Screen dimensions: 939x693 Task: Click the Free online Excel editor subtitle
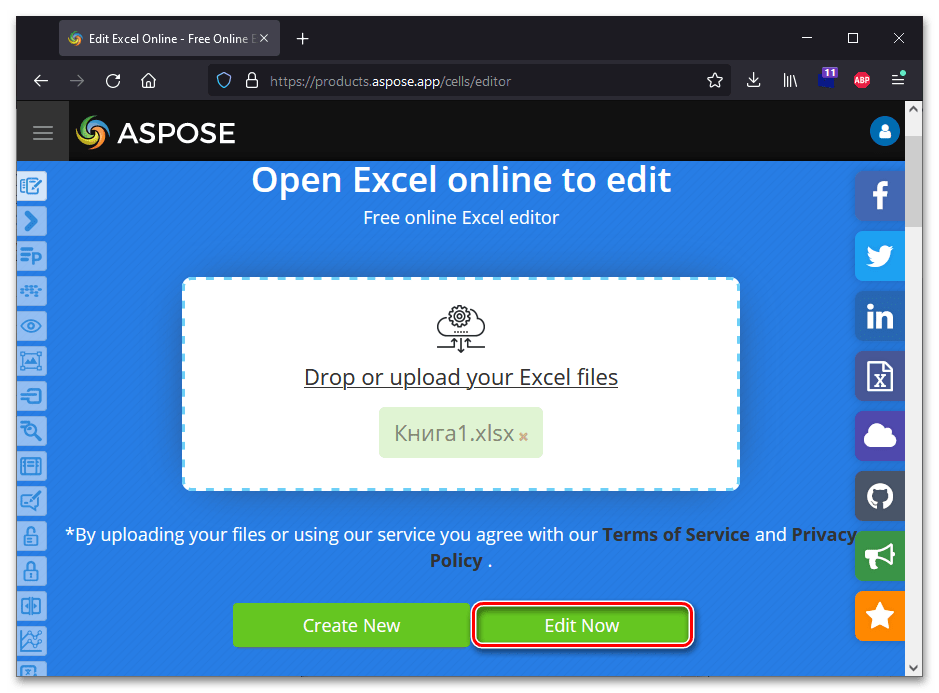(x=461, y=217)
